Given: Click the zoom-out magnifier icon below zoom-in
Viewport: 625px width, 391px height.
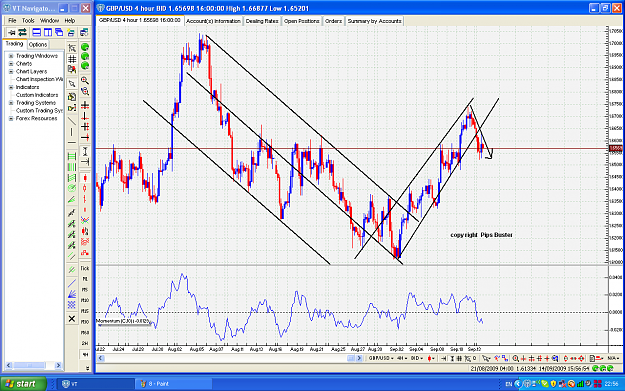Looking at the screenshot, I should 85,91.
